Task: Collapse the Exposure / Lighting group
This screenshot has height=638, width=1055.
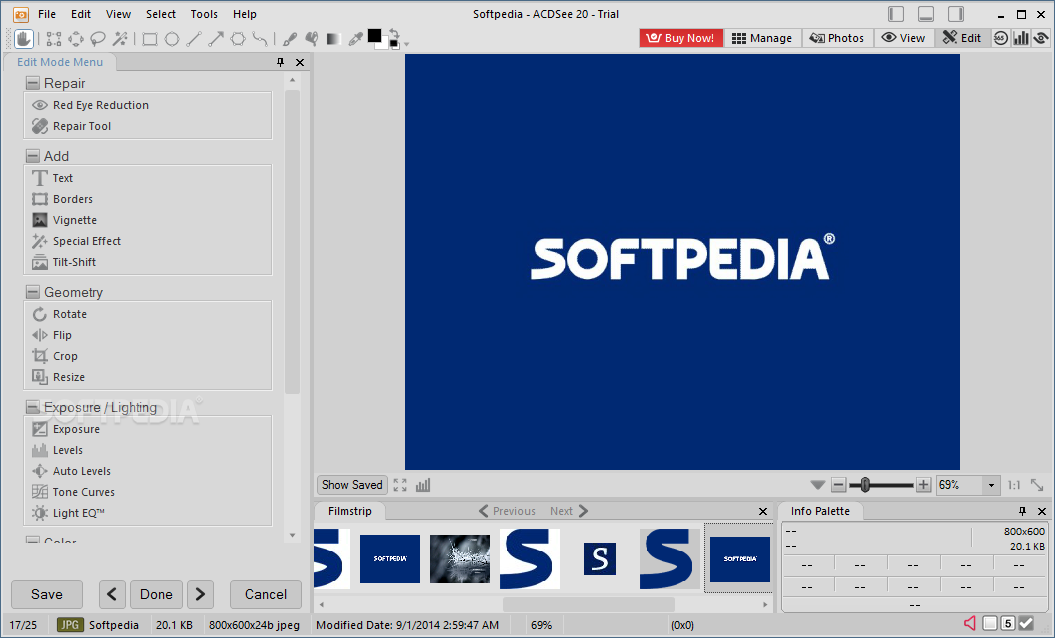Action: [x=32, y=407]
